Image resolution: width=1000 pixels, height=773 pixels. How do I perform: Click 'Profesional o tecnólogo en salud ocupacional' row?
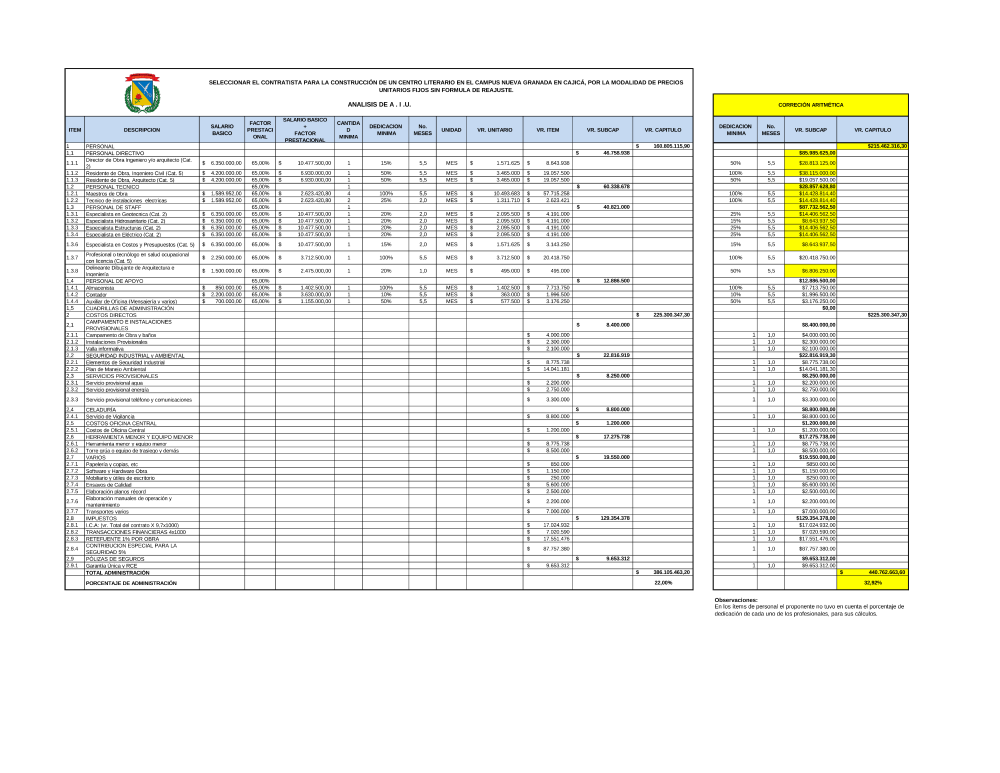pyautogui.click(x=142, y=258)
